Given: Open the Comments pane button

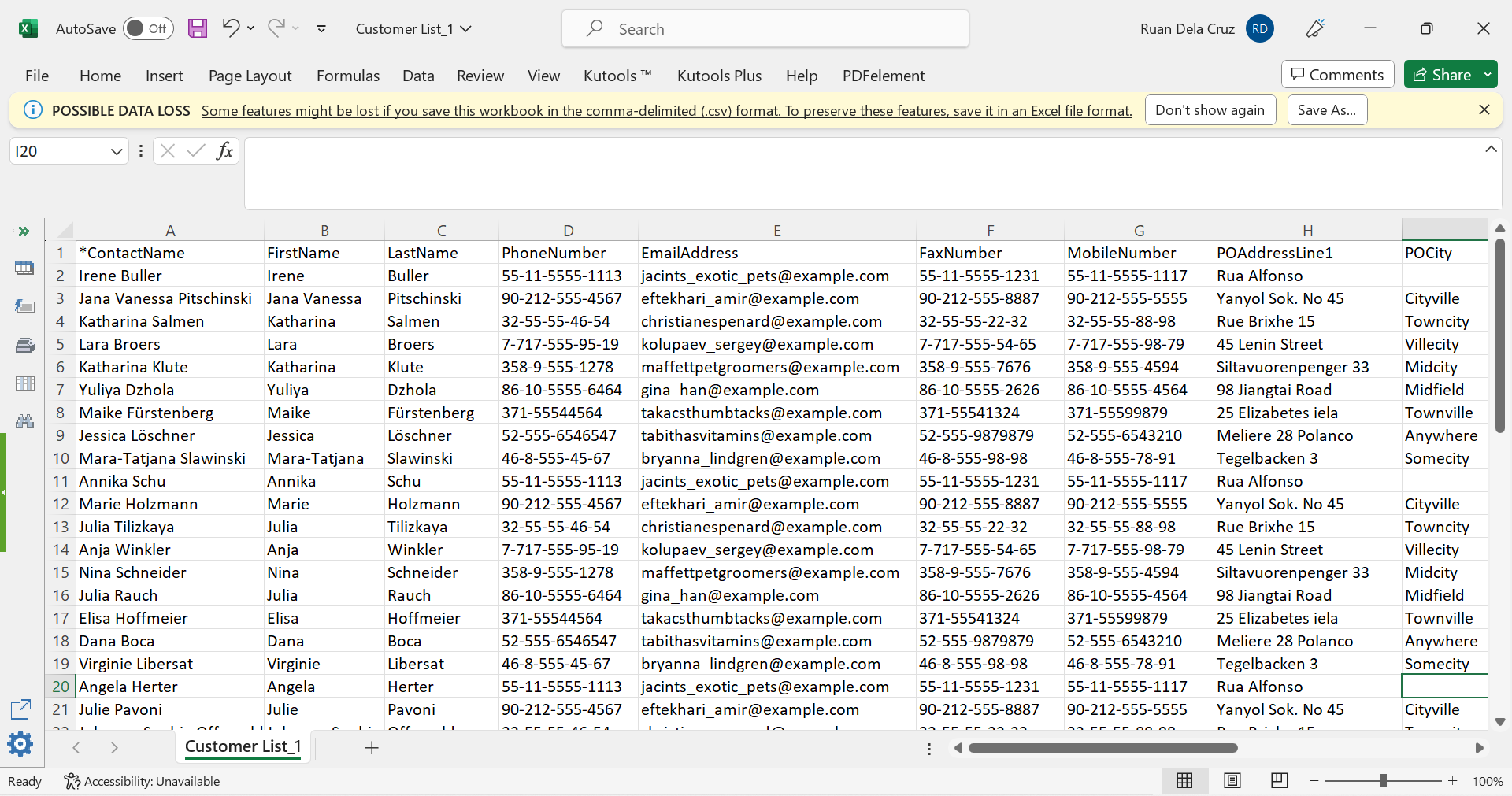Looking at the screenshot, I should (1337, 75).
